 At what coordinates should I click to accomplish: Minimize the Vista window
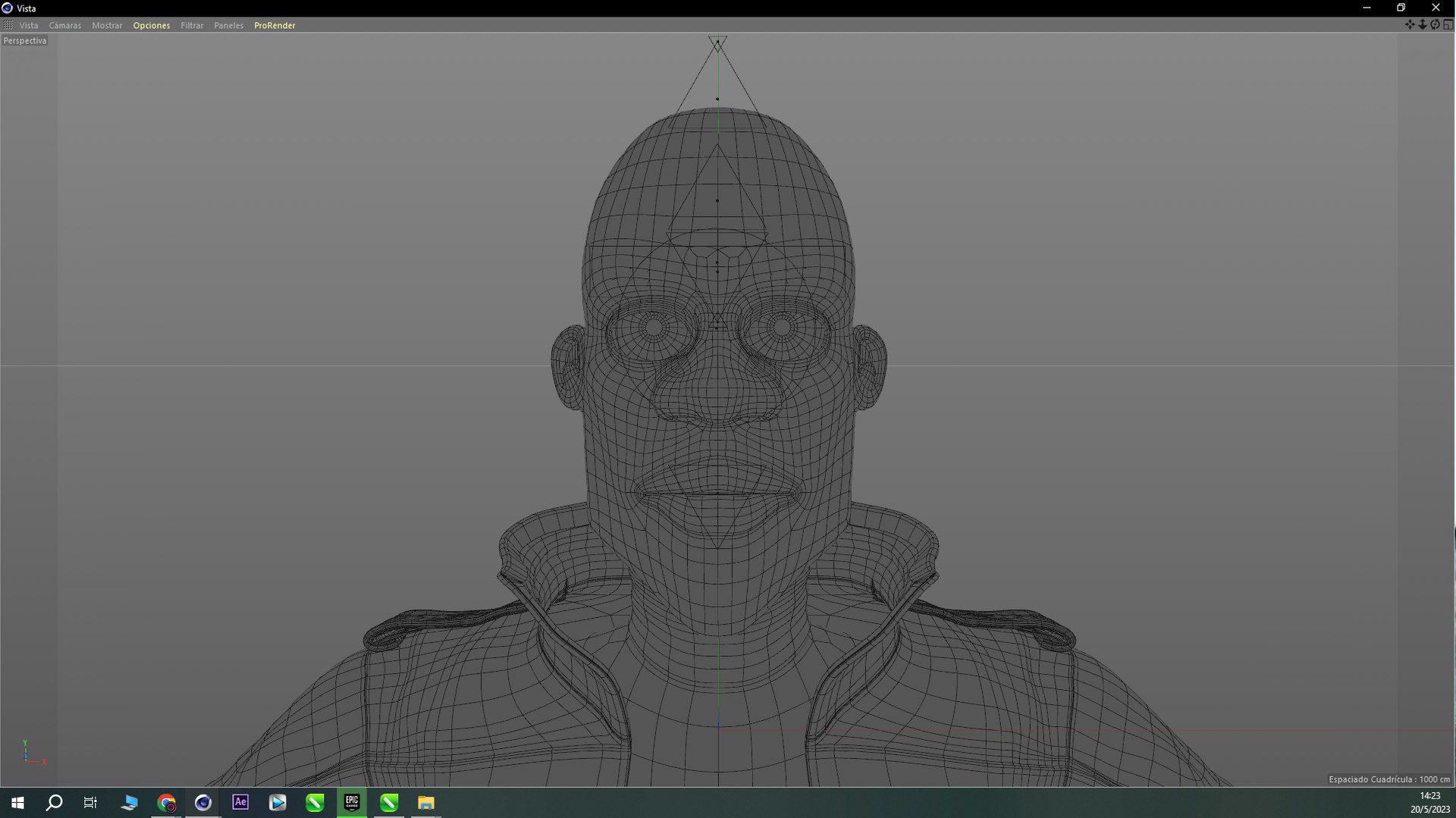pyautogui.click(x=1367, y=8)
